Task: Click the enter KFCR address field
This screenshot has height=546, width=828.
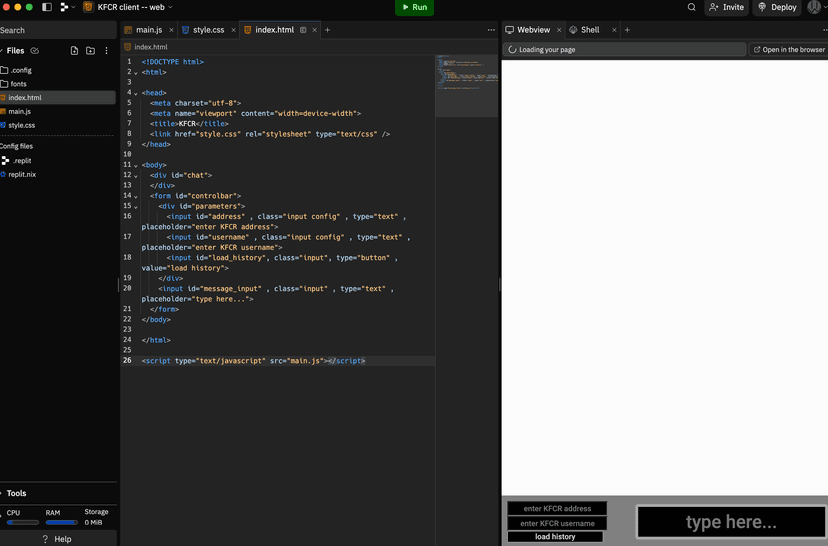Action: click(557, 508)
